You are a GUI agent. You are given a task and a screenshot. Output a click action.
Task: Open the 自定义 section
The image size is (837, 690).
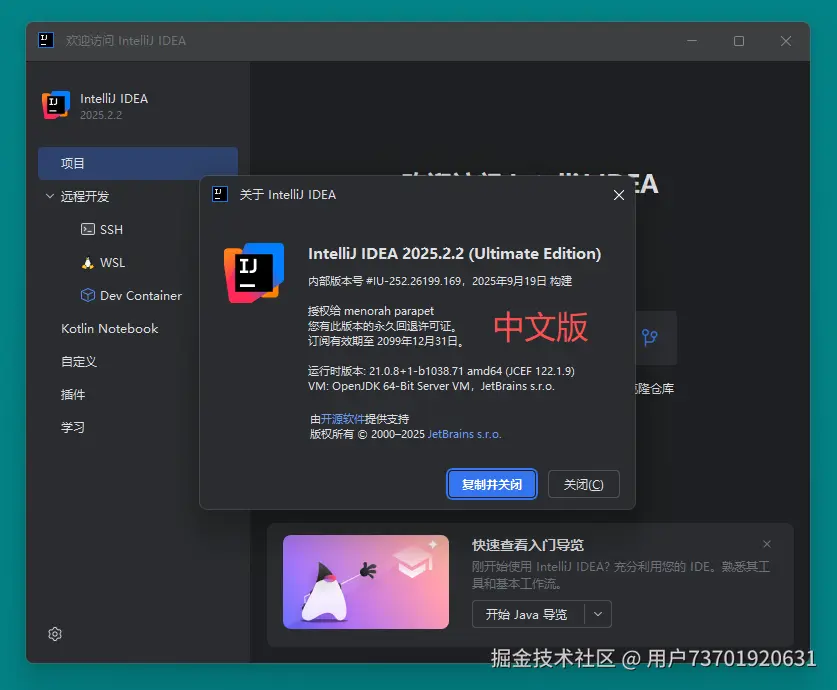tap(79, 362)
